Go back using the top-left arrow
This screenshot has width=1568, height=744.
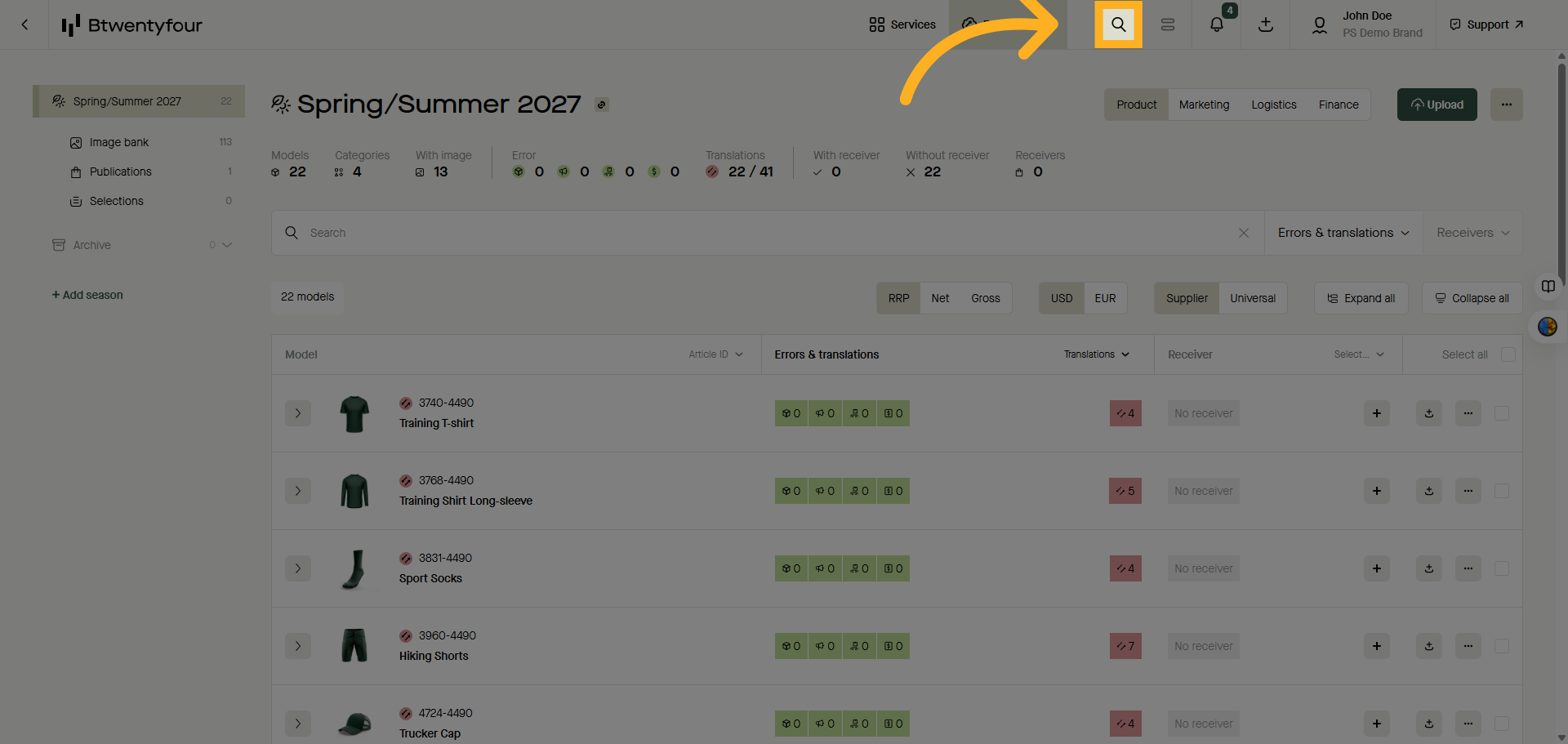coord(24,25)
